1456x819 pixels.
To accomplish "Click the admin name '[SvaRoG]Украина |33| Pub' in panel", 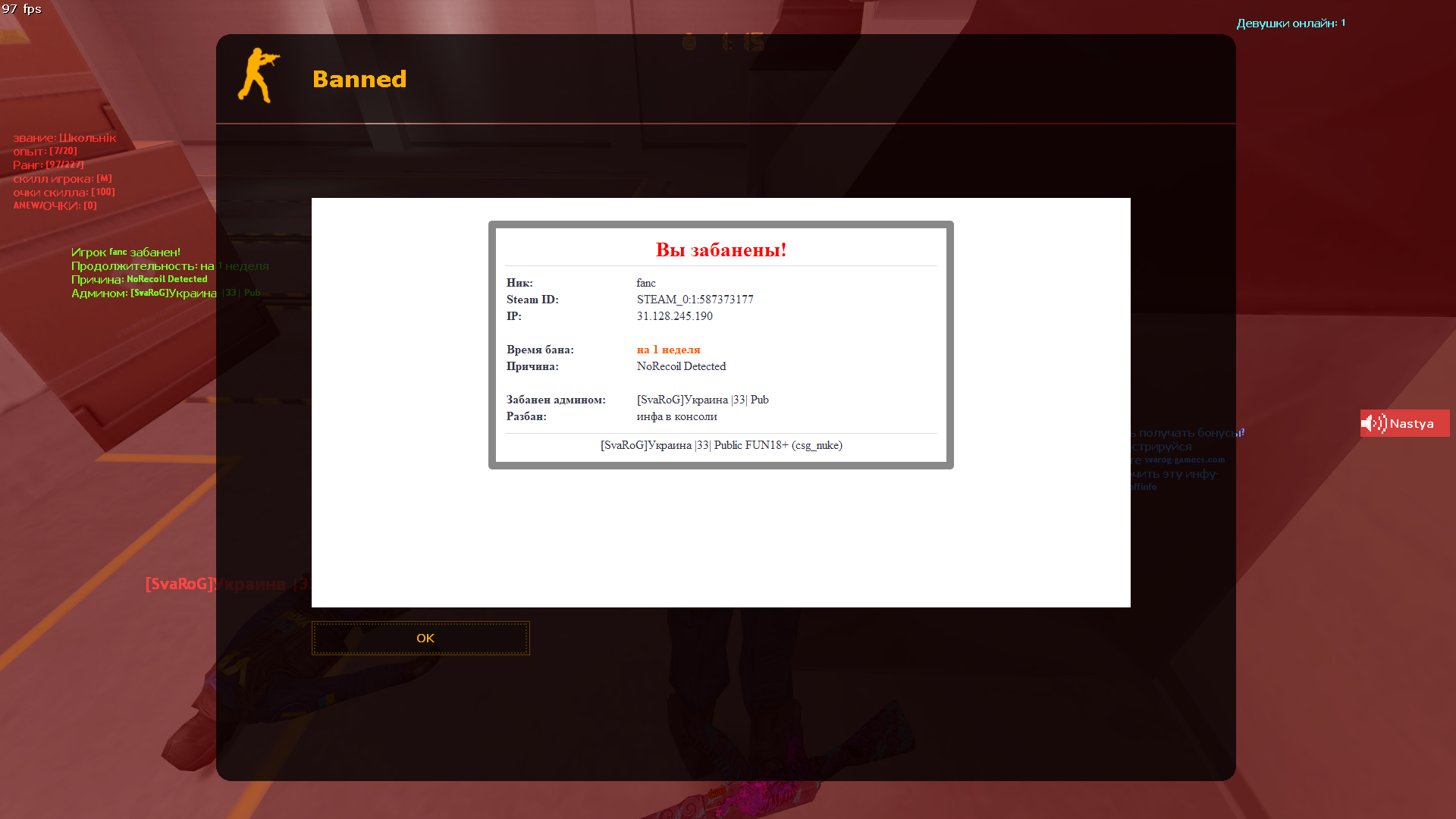I will pyautogui.click(x=702, y=400).
